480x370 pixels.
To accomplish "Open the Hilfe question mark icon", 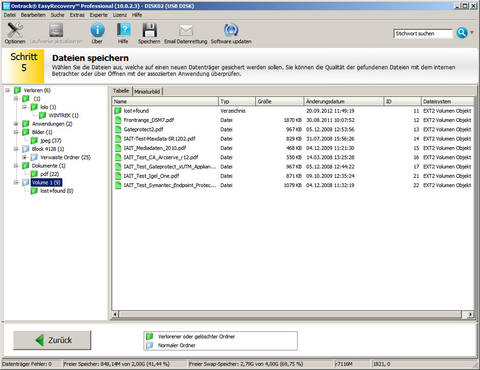I will [123, 30].
